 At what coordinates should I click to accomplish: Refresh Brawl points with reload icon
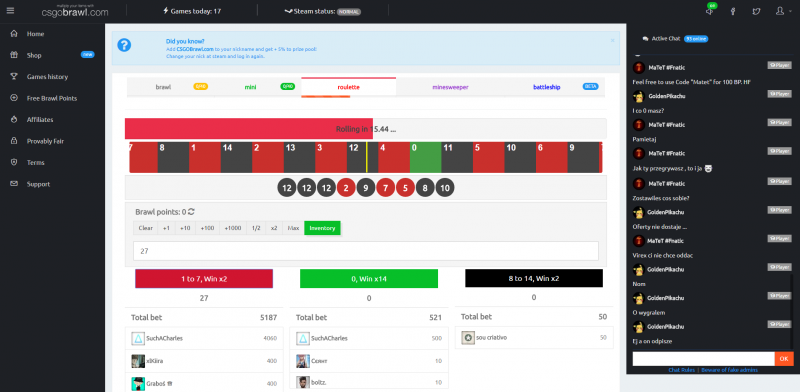click(191, 211)
